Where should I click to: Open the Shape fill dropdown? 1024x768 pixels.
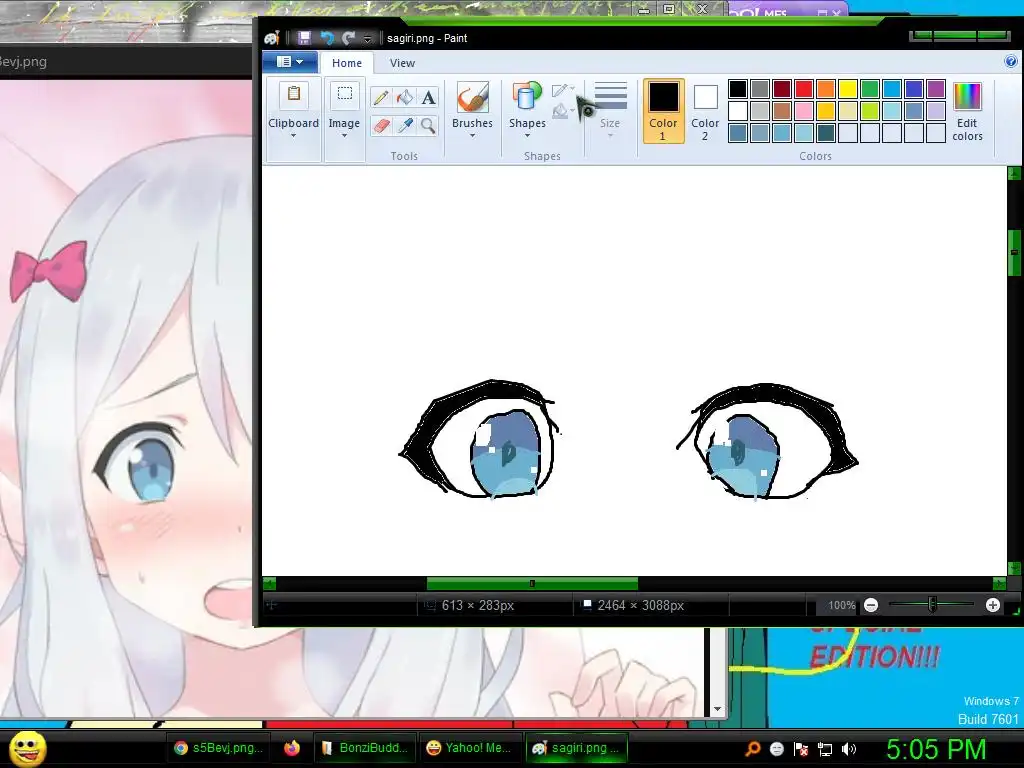tap(563, 112)
